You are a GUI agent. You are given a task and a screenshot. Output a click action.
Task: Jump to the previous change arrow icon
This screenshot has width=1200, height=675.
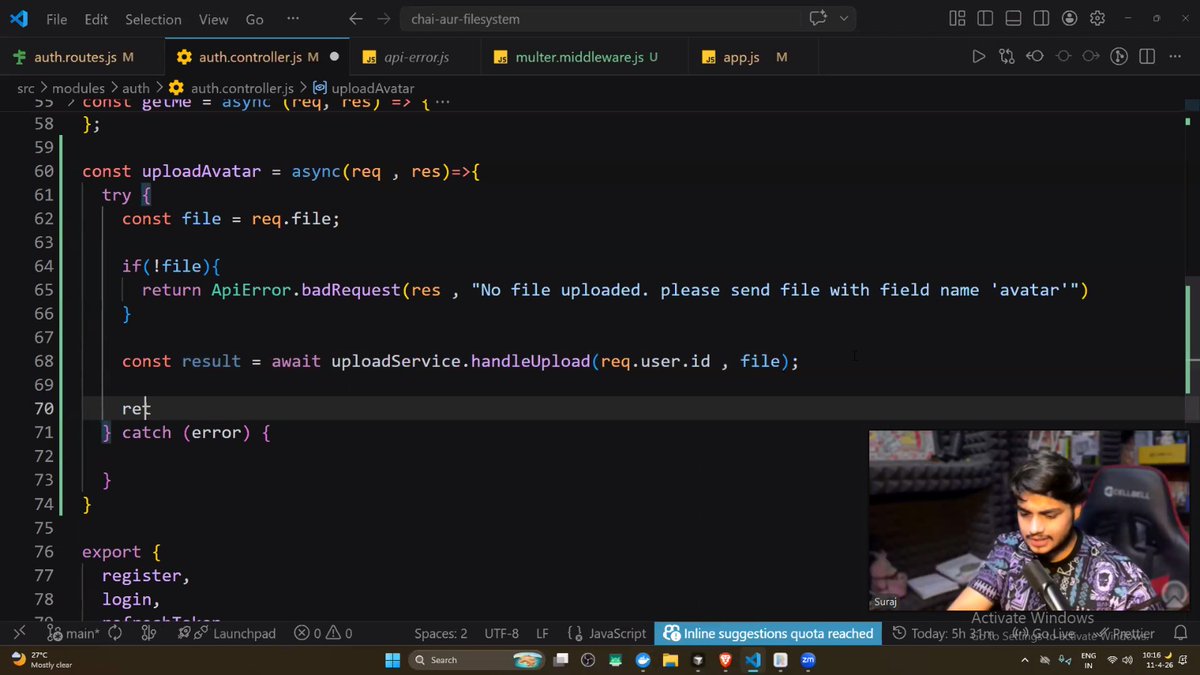point(1035,57)
